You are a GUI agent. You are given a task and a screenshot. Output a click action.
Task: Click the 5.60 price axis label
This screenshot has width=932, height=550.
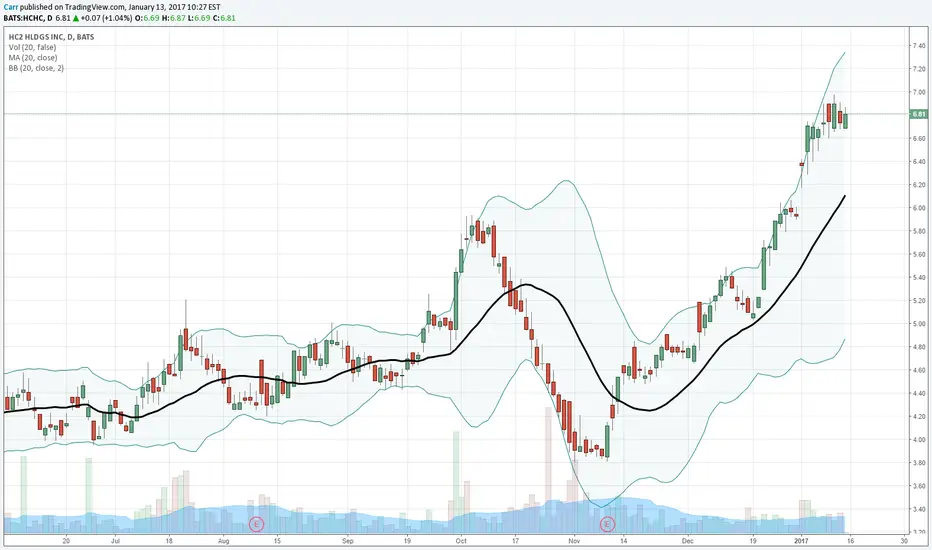click(918, 254)
